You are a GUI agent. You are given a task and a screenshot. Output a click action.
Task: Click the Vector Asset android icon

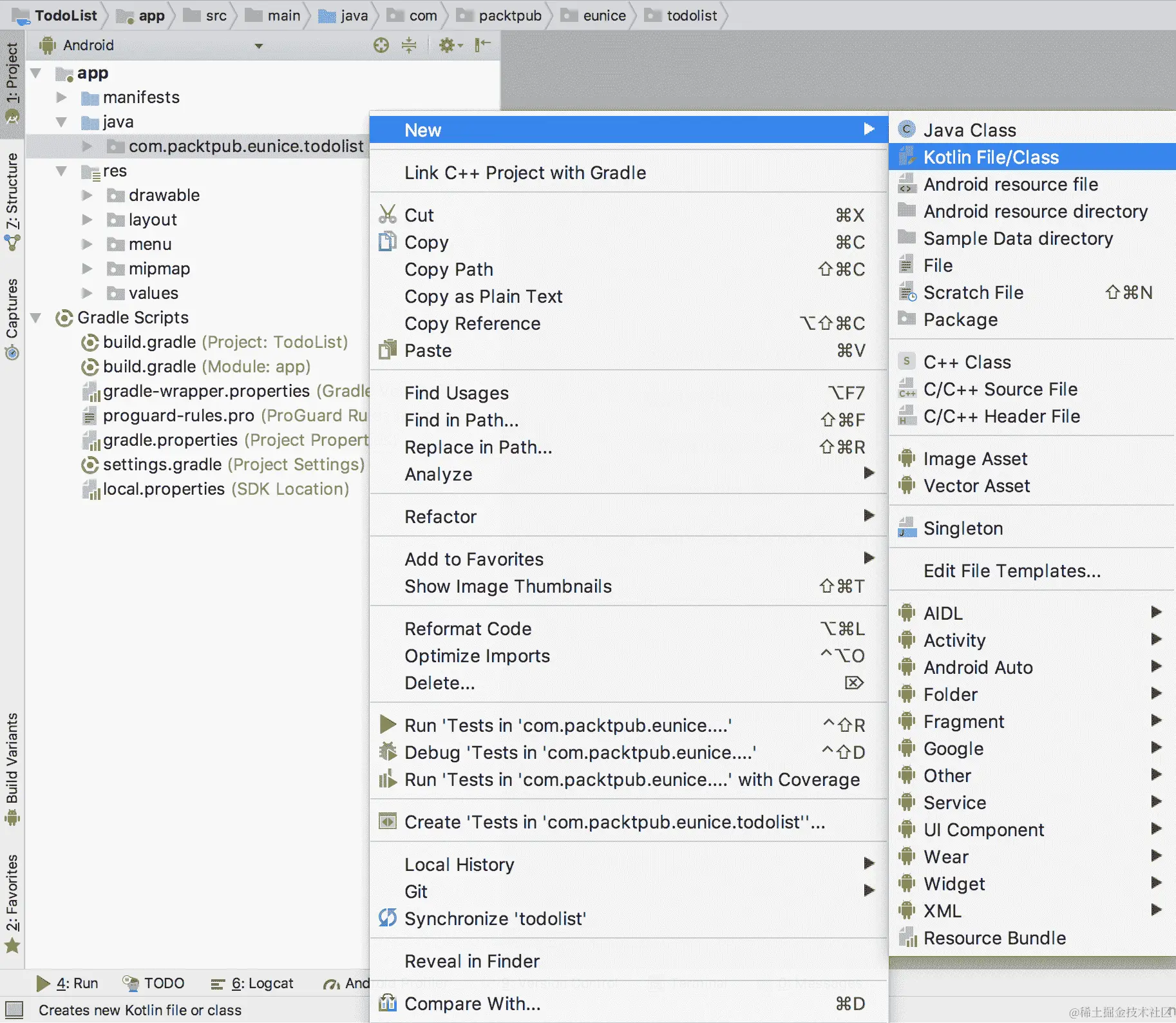(x=907, y=485)
